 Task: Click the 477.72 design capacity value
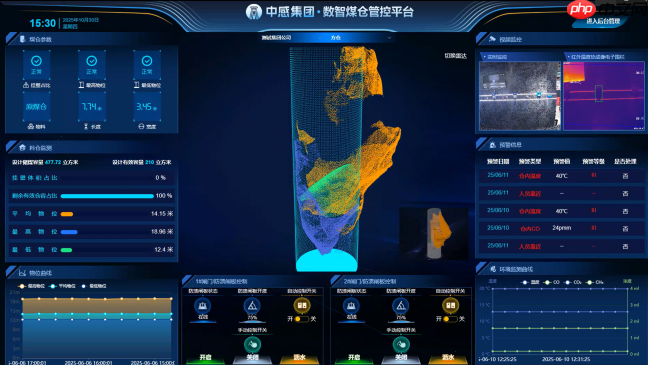coord(53,162)
